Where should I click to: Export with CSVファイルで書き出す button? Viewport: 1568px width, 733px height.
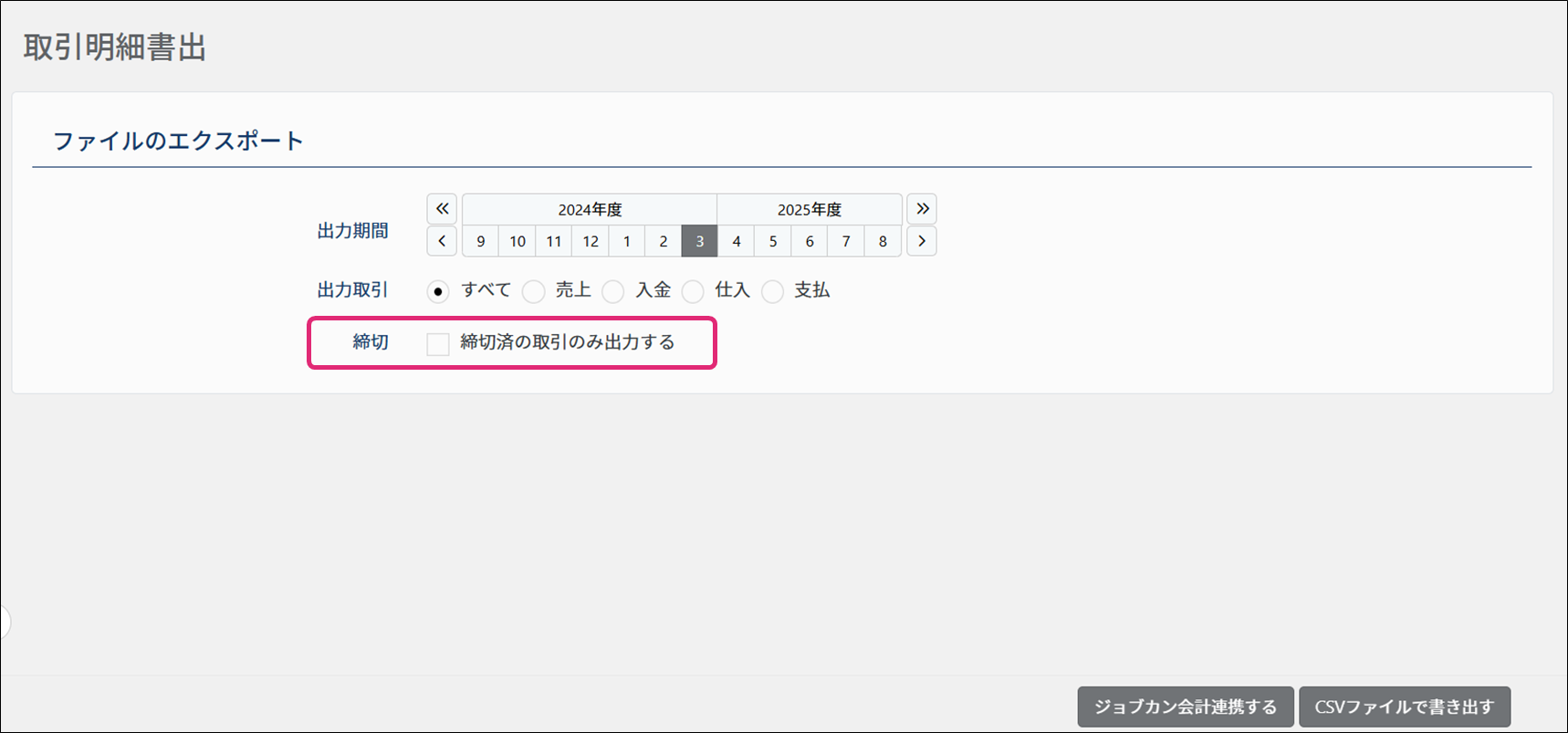[1405, 707]
